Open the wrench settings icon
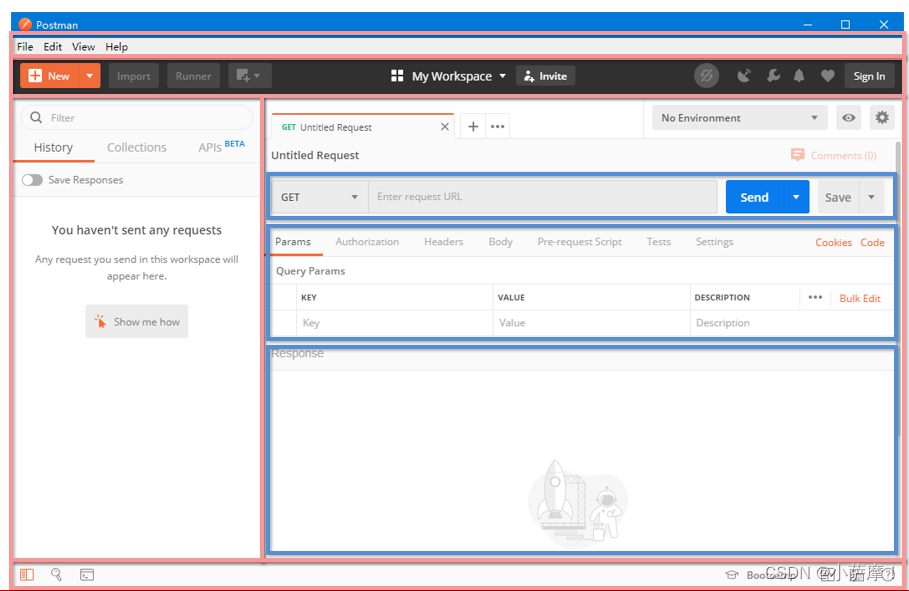 click(x=773, y=76)
